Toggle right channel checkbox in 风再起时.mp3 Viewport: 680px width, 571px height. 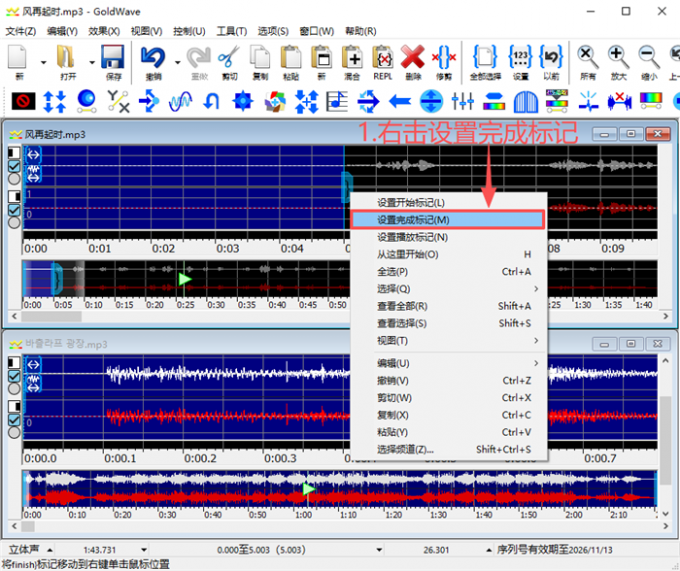14,210
